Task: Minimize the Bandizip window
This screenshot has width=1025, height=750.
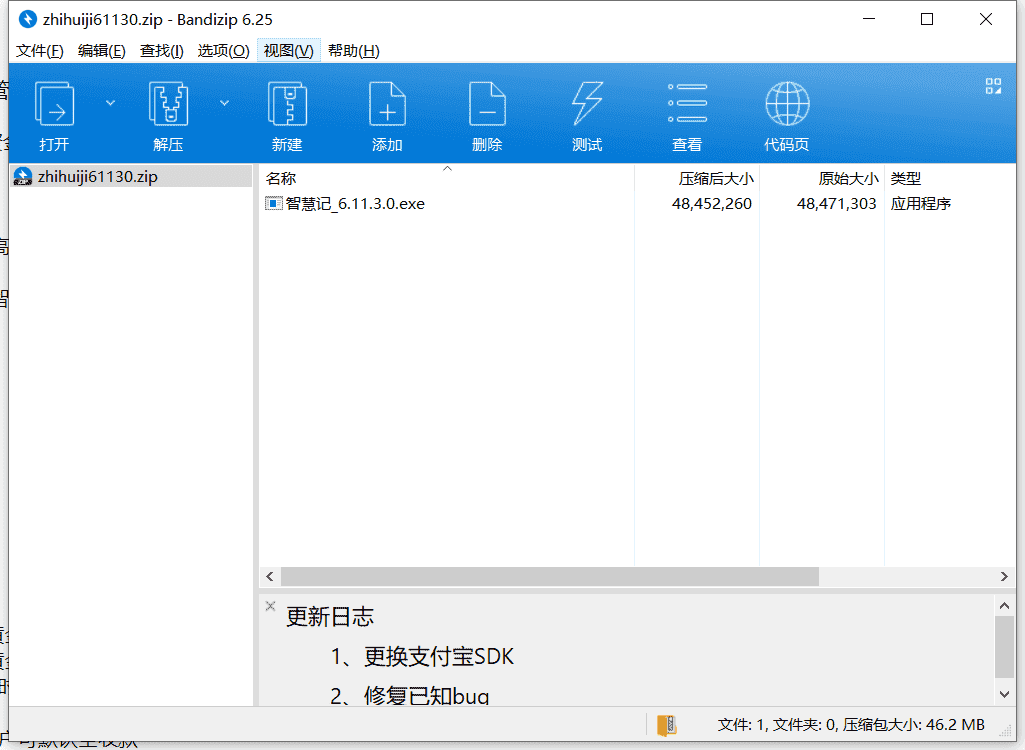Action: click(869, 19)
